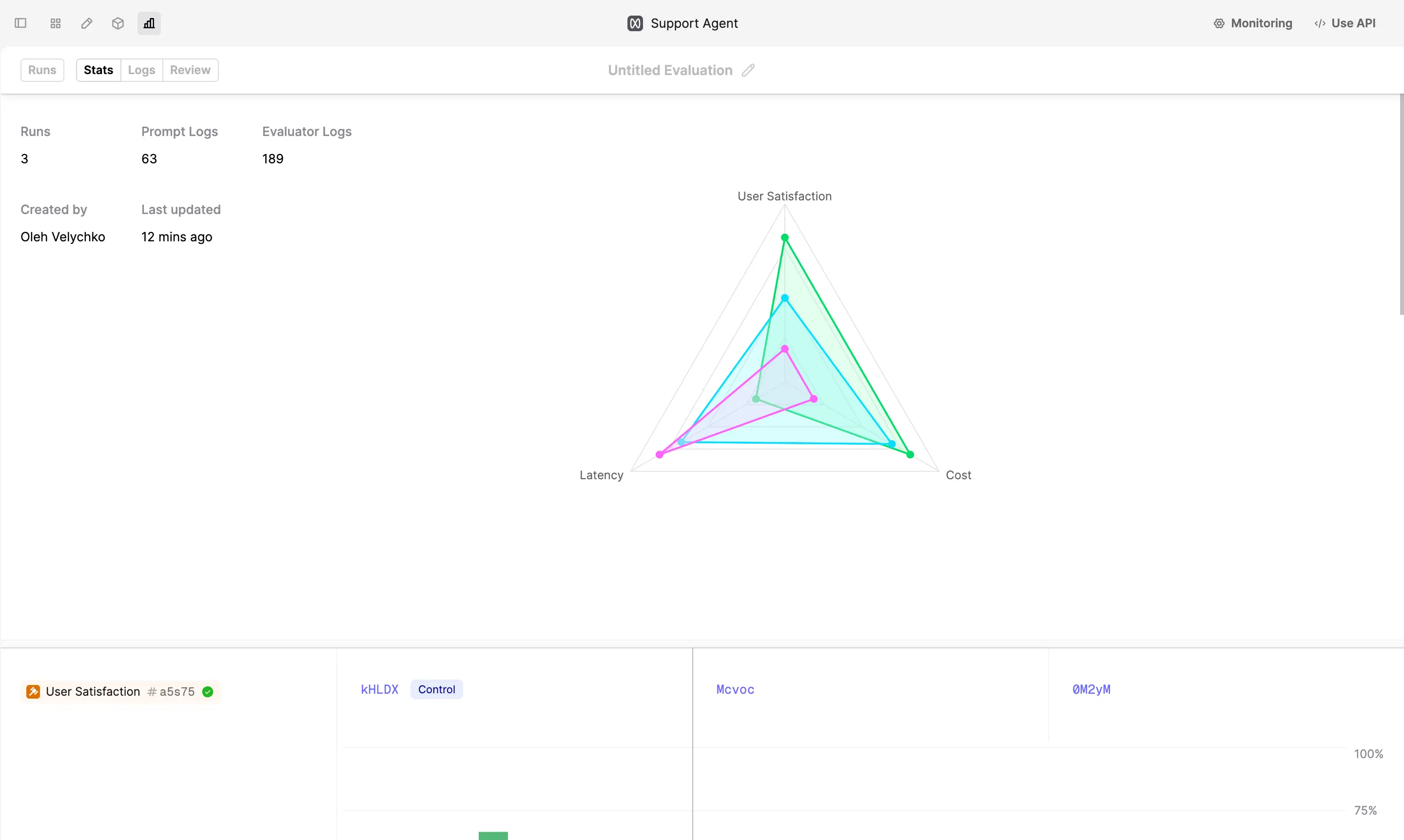This screenshot has width=1404, height=840.
Task: Toggle the Mcvoc run series
Action: 735,689
